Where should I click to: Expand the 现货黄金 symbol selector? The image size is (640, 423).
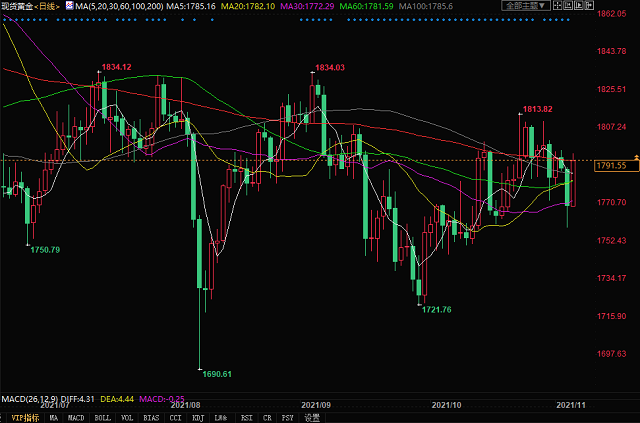(18, 6)
